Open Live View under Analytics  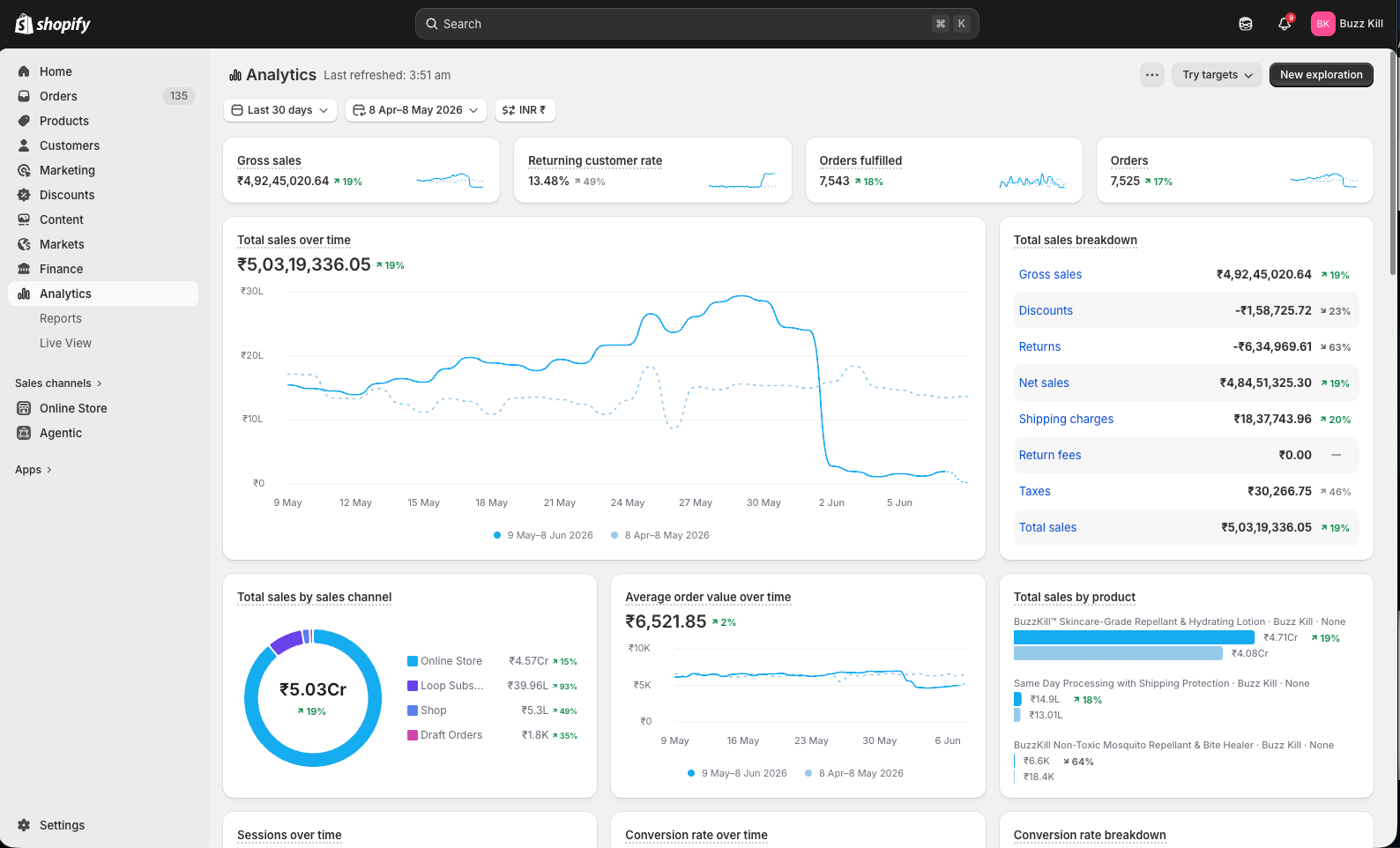coord(65,343)
